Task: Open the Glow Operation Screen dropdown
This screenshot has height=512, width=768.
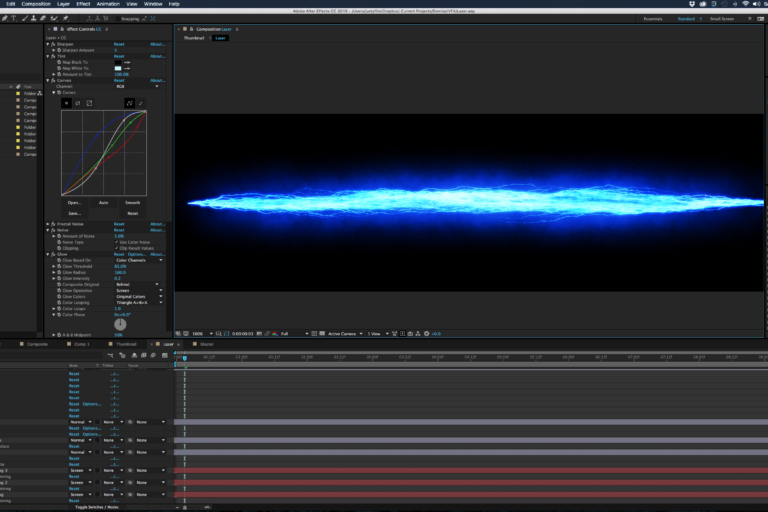Action: click(x=137, y=290)
